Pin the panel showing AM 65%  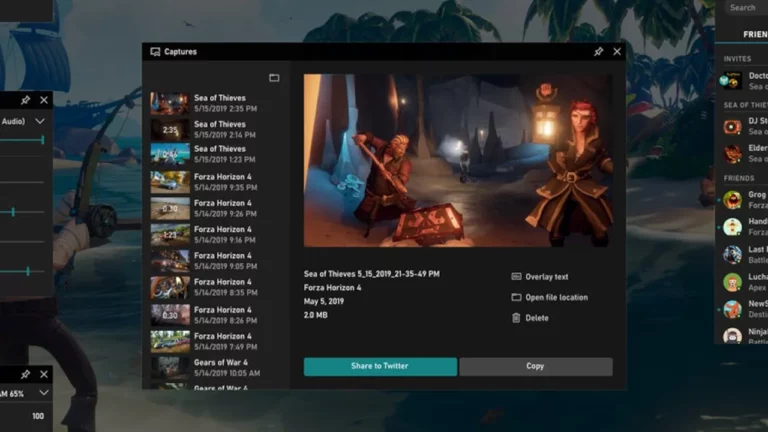[25, 375]
